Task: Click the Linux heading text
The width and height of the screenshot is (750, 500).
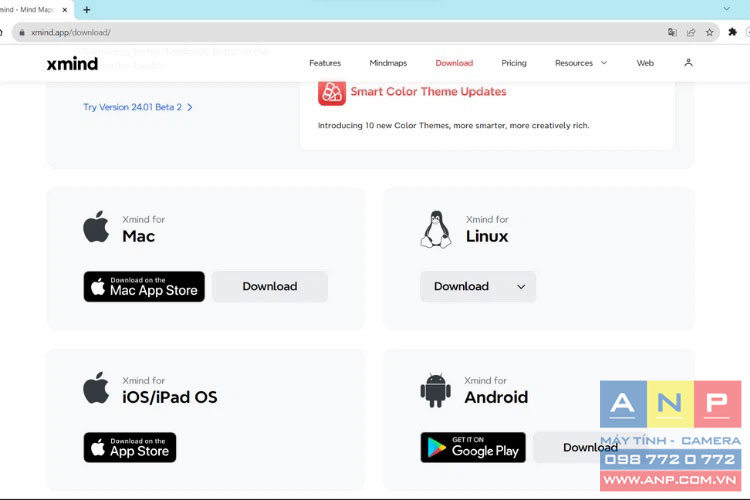Action: [x=487, y=236]
